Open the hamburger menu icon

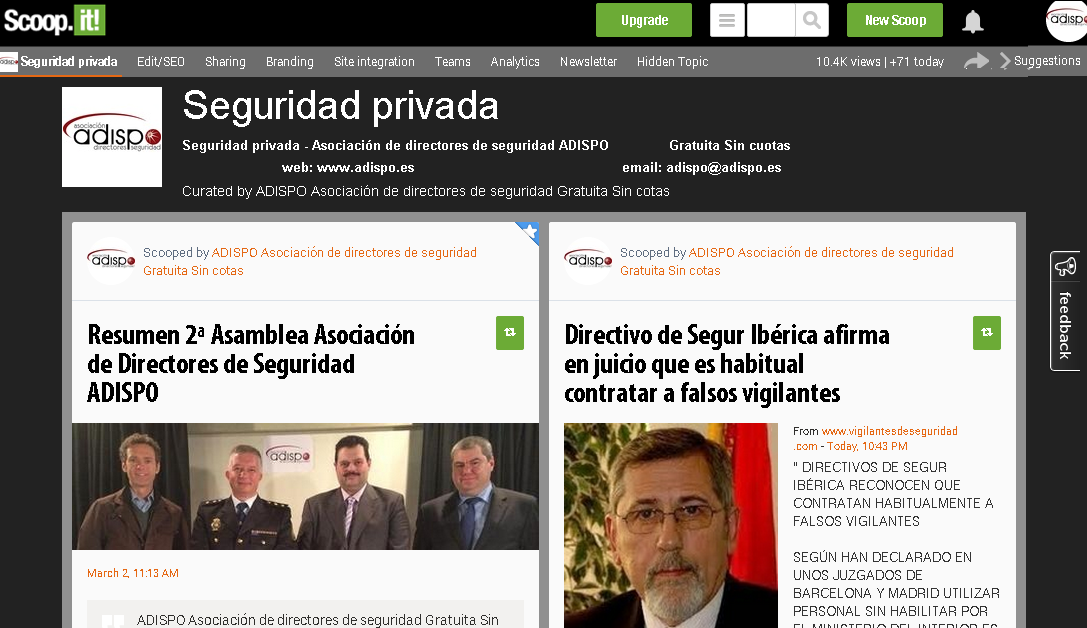(727, 20)
